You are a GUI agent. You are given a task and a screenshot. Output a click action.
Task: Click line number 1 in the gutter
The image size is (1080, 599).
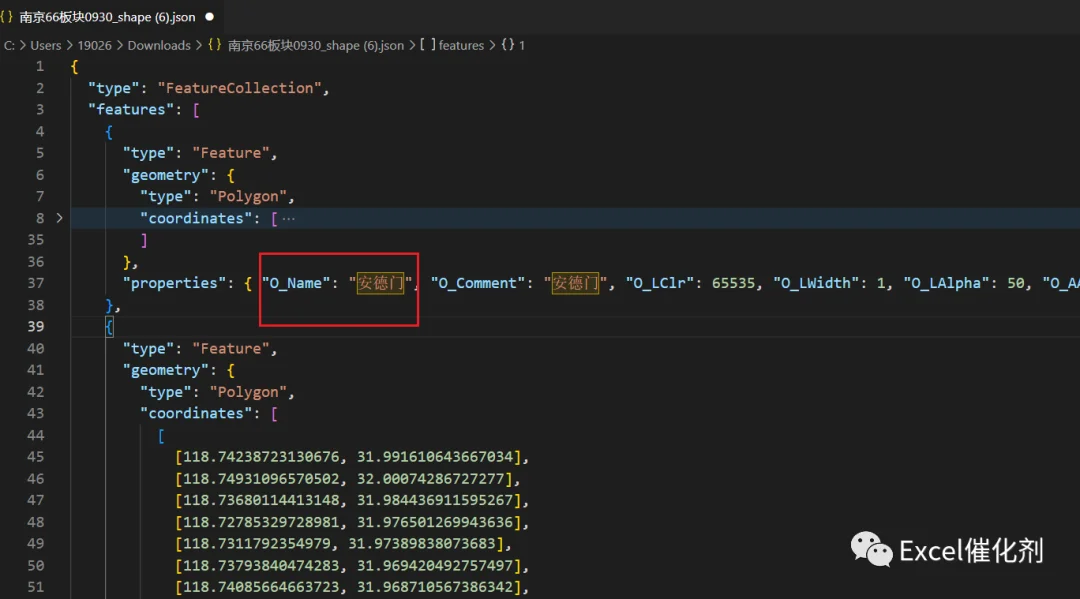40,66
